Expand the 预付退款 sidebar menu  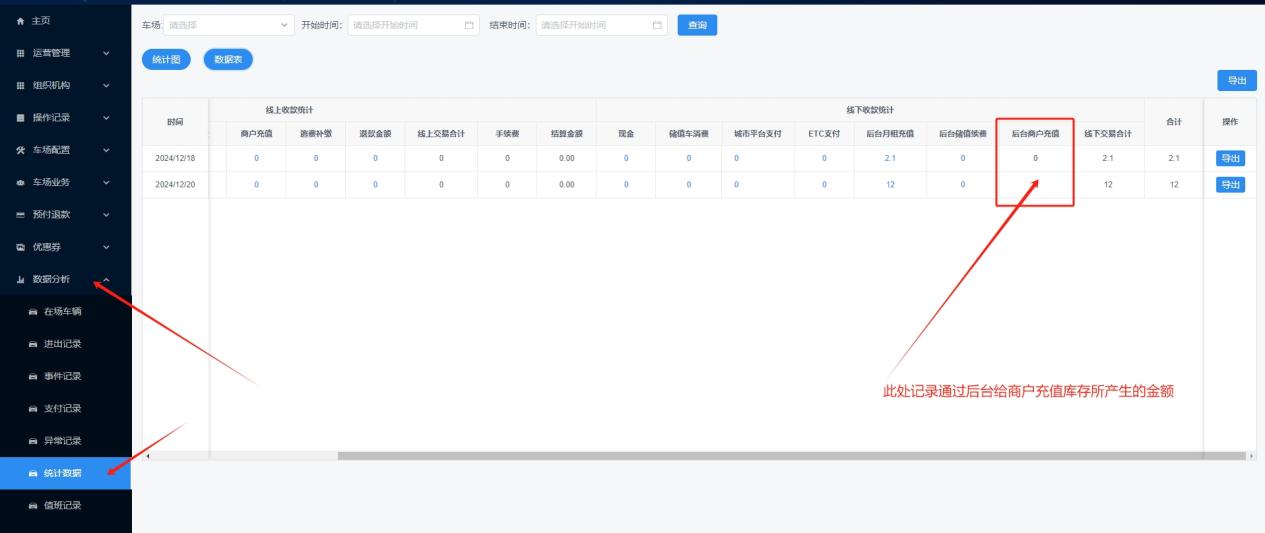click(66, 214)
